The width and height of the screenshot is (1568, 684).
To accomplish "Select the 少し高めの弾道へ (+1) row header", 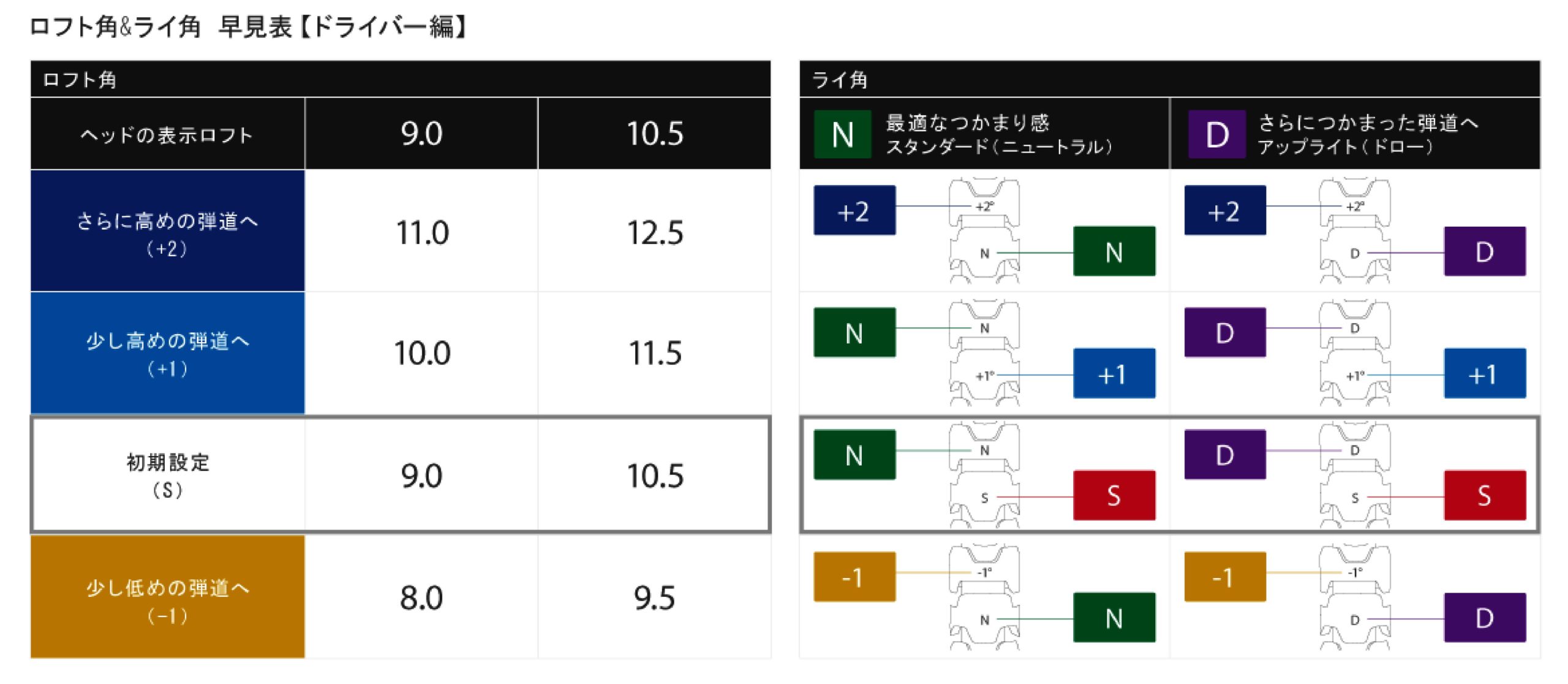I will coord(168,353).
